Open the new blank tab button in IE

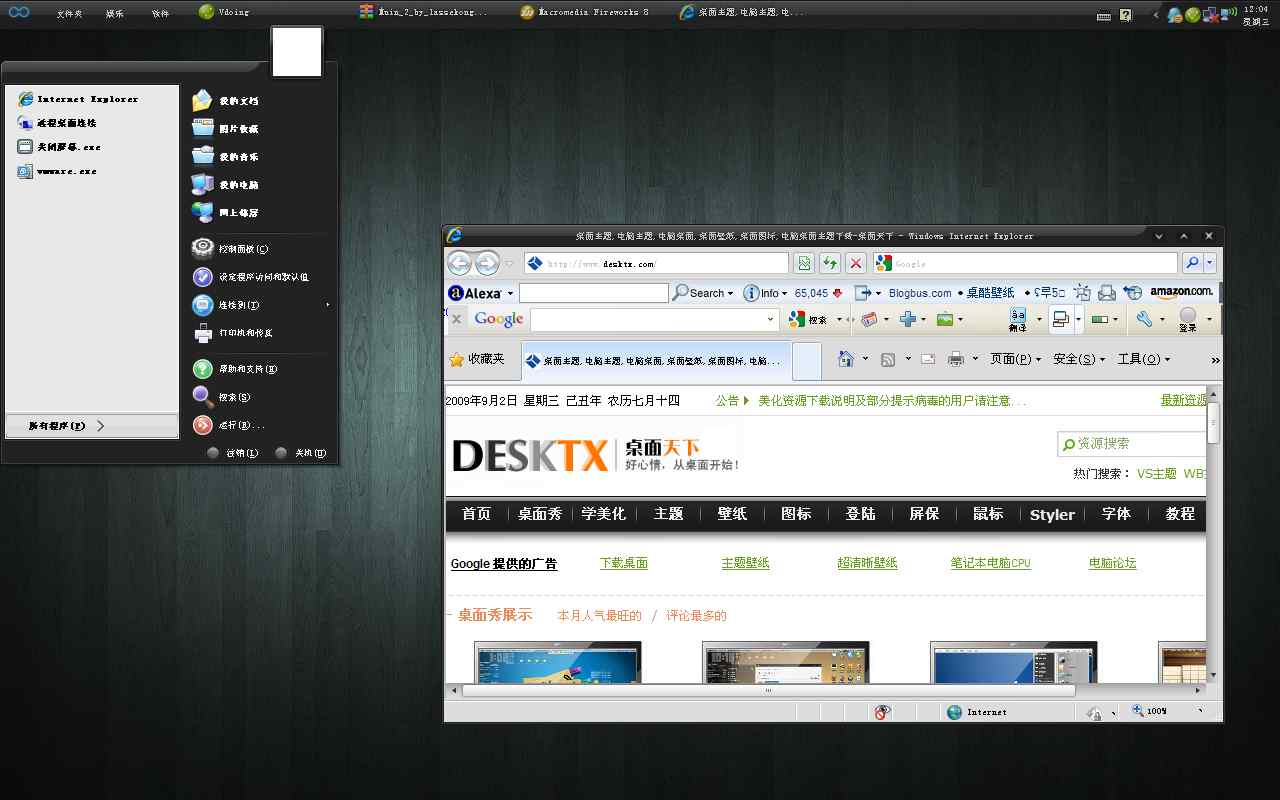[x=806, y=361]
